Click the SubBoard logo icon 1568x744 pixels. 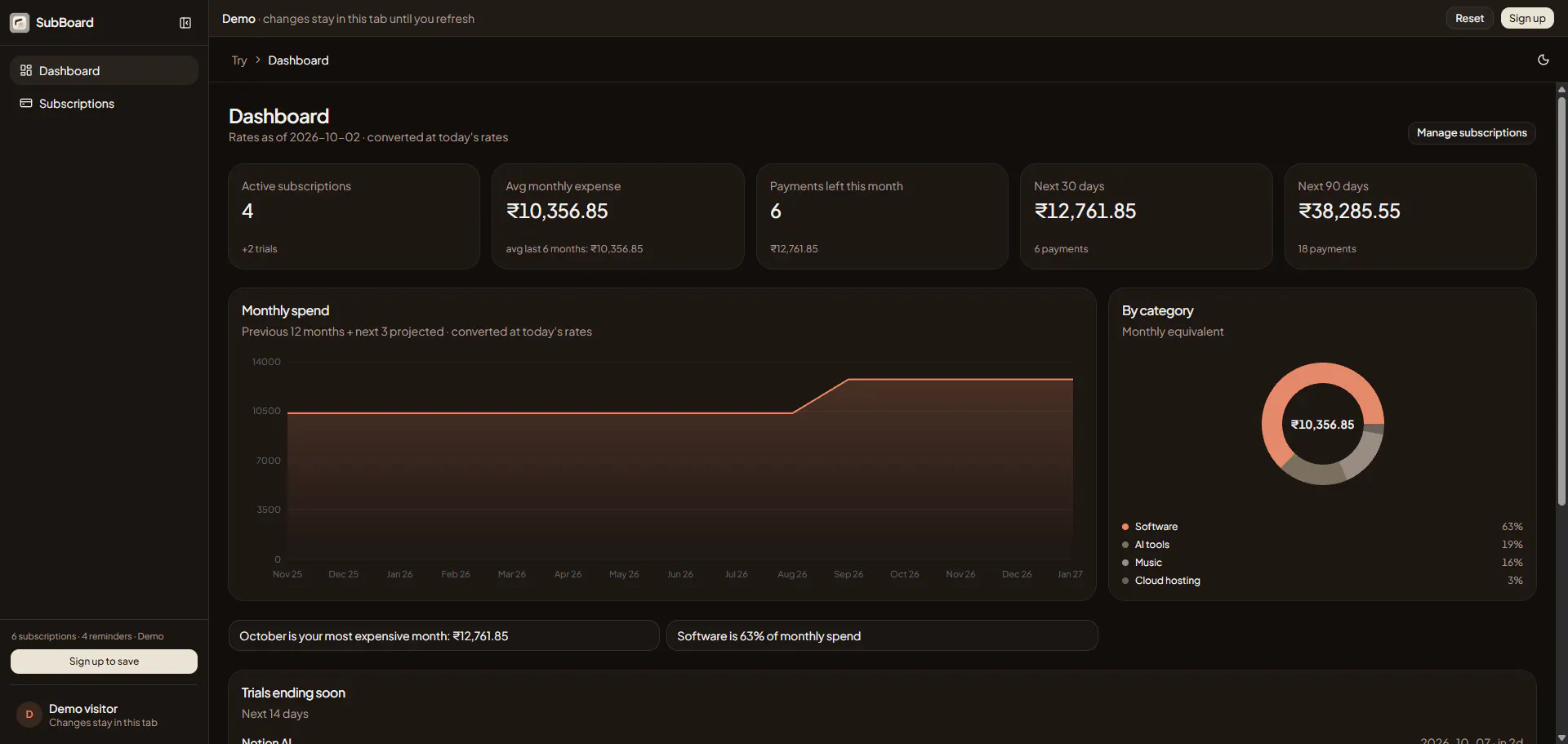point(20,23)
